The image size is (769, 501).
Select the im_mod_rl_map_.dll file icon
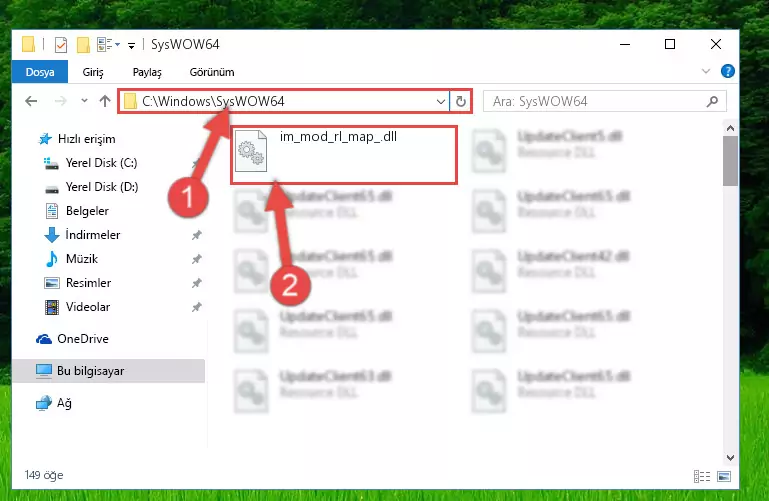point(251,151)
